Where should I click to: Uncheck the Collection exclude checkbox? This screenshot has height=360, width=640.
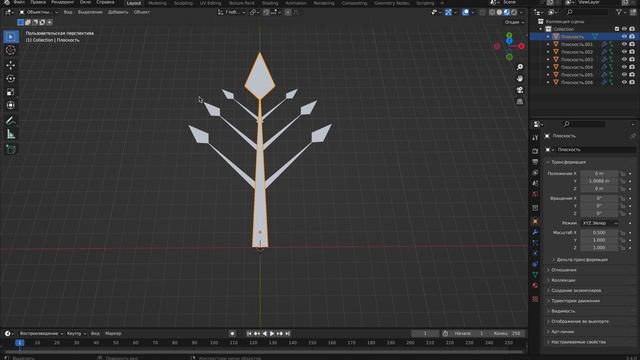[x=617, y=29]
